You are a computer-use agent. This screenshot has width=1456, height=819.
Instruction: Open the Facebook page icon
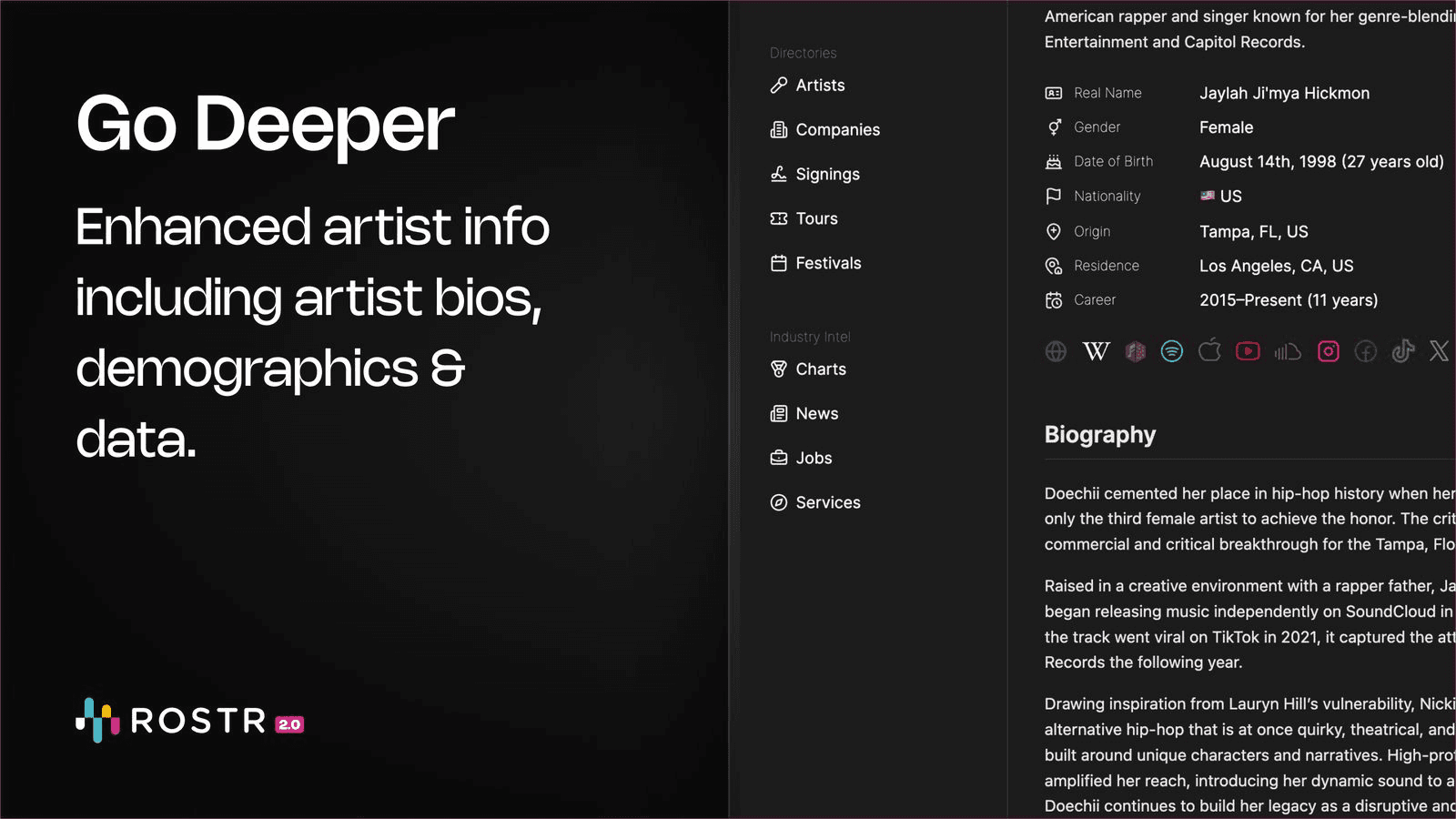pyautogui.click(x=1366, y=351)
